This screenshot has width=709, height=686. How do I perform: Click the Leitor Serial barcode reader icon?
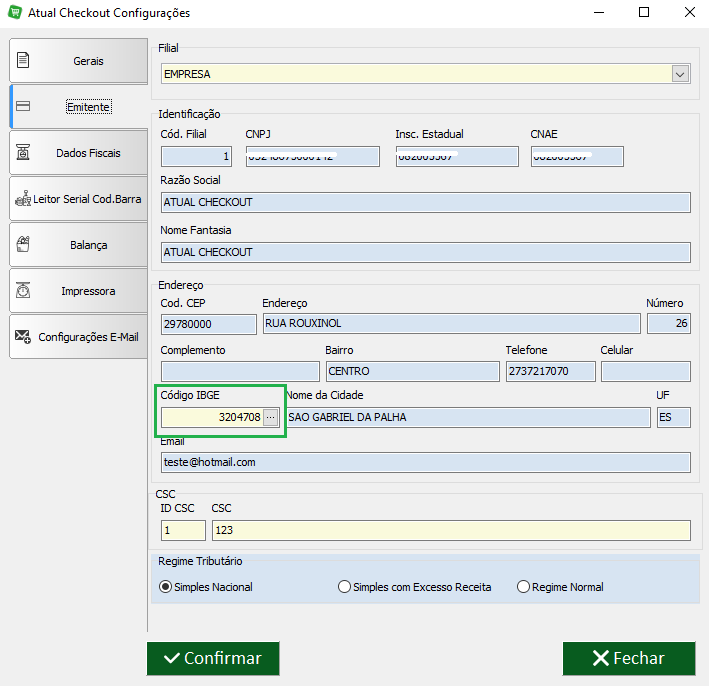(x=23, y=199)
